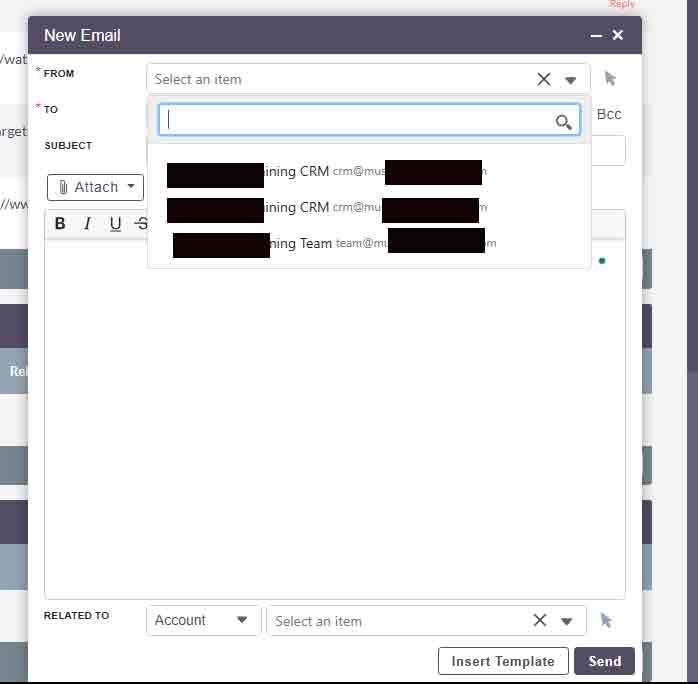698x684 pixels.
Task: Click the arrow selector icon beside From field
Action: pos(610,79)
